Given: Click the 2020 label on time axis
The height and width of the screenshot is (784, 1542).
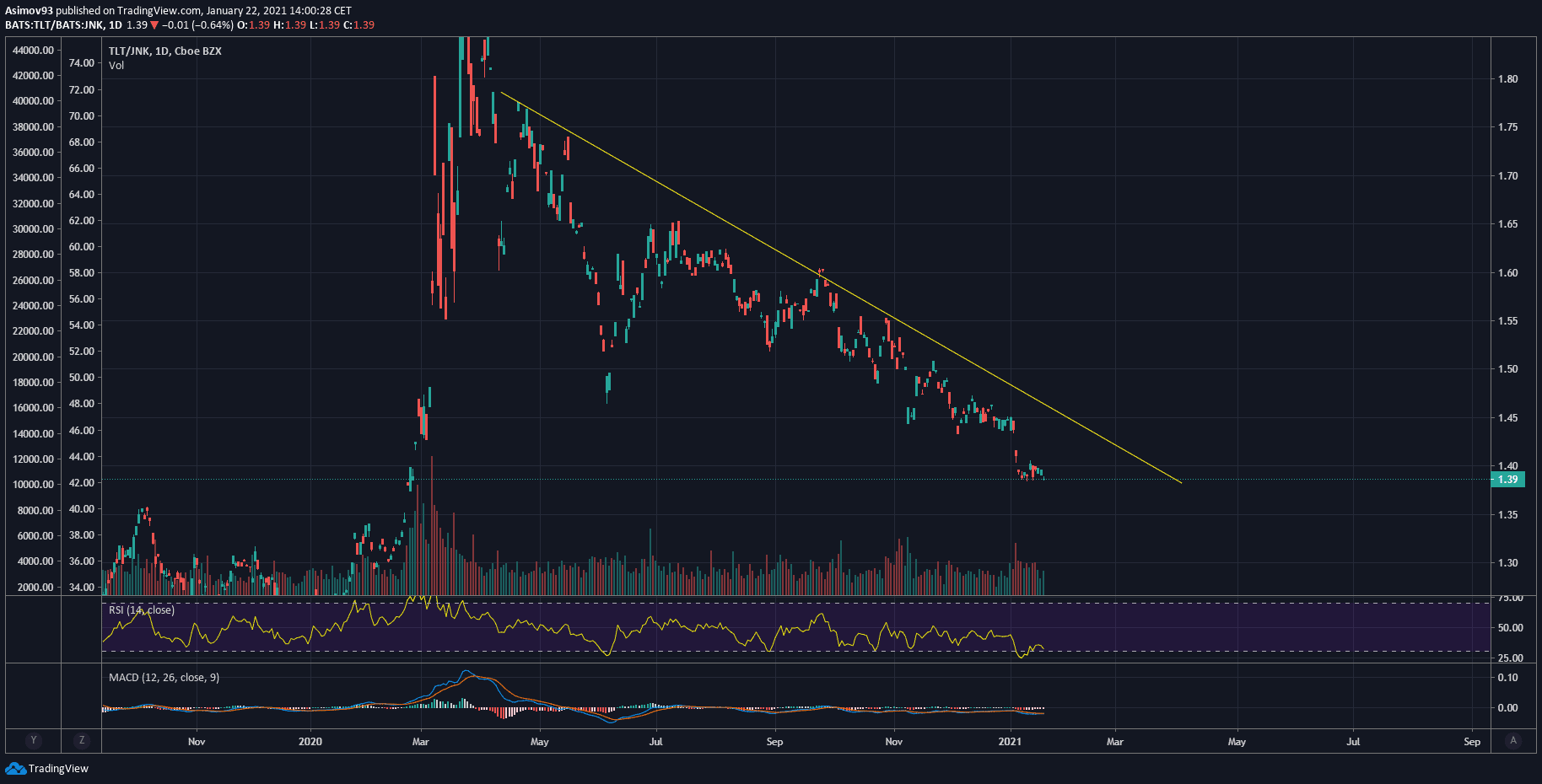Looking at the screenshot, I should pos(310,741).
